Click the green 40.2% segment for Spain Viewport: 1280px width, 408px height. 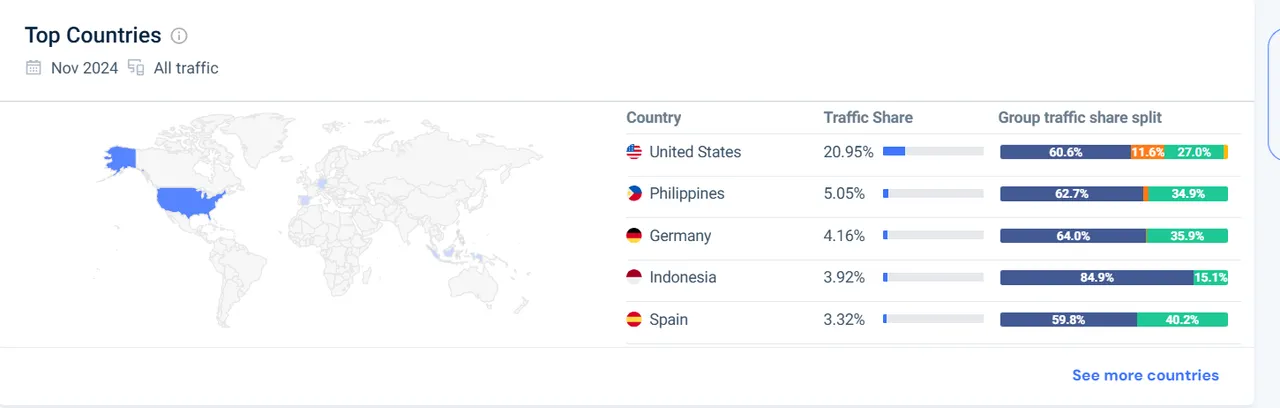(1182, 320)
